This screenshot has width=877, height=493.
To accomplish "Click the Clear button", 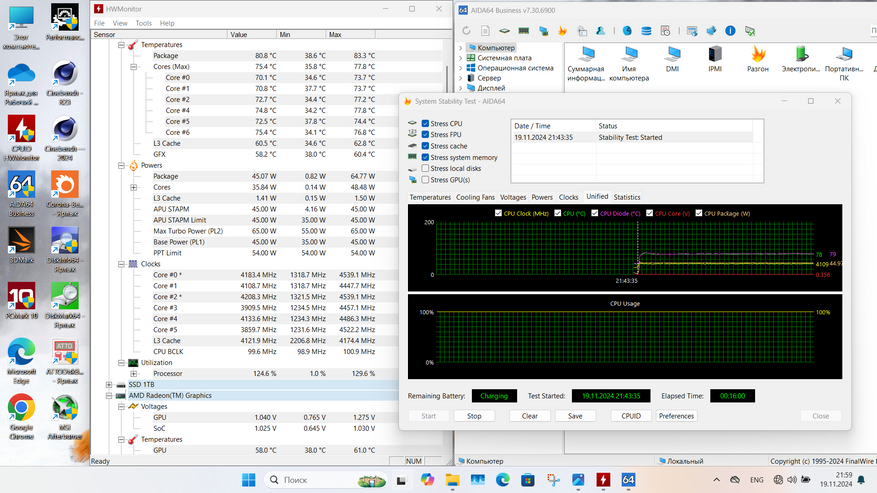I will pos(530,416).
